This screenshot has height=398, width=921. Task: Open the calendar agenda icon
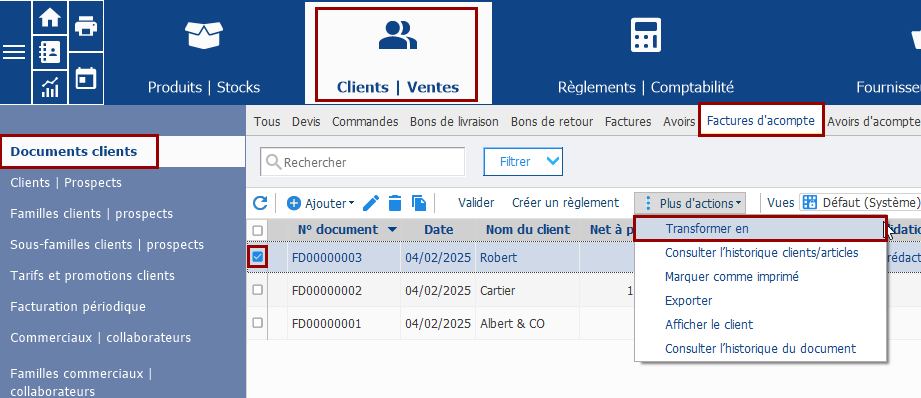pos(86,77)
